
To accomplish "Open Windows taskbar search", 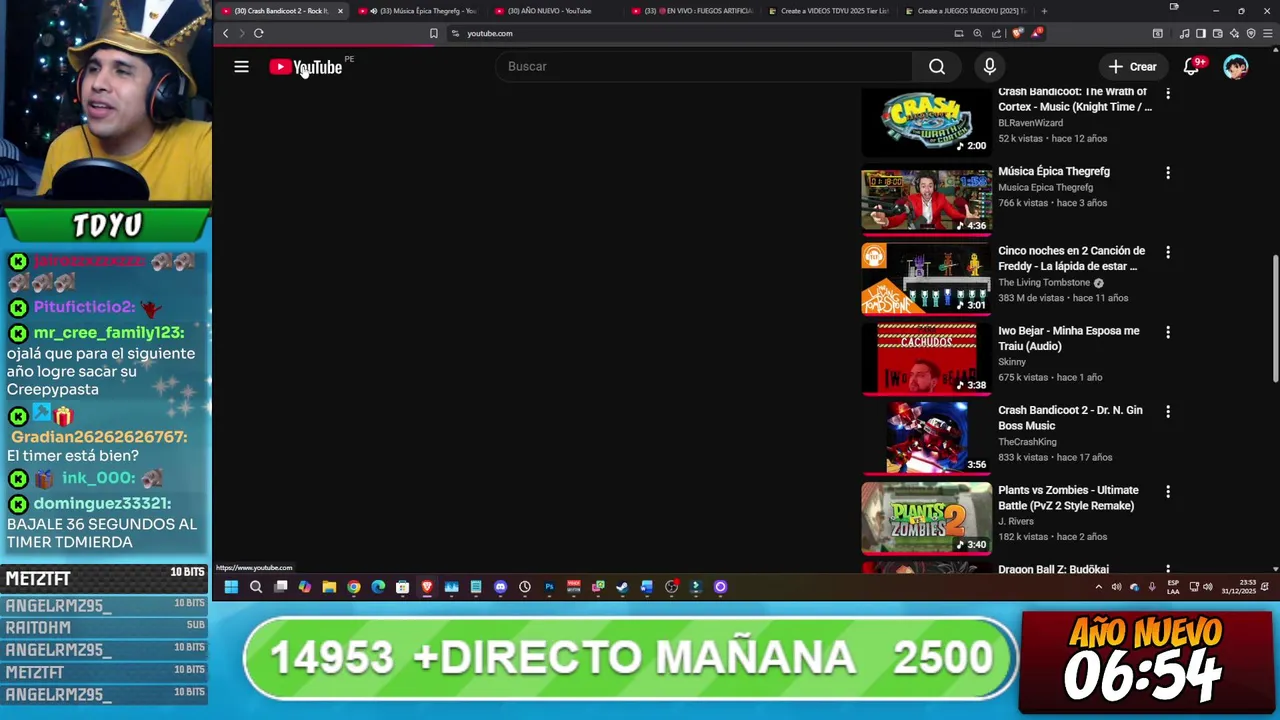I will (256, 587).
